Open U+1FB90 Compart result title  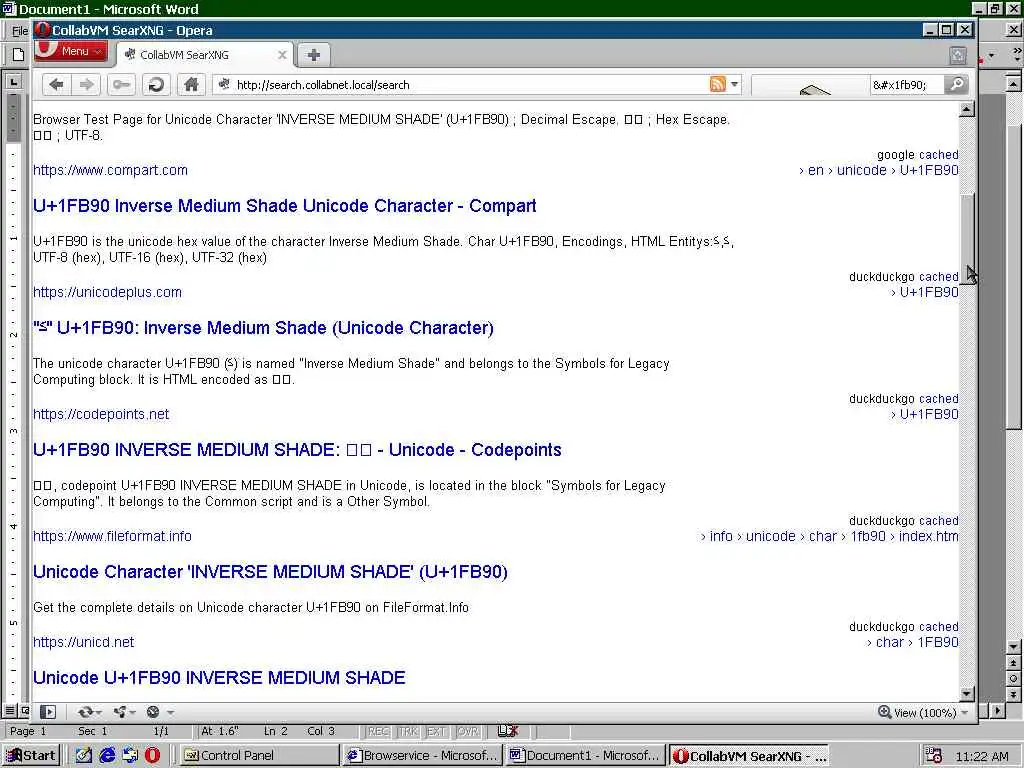[x=285, y=206]
